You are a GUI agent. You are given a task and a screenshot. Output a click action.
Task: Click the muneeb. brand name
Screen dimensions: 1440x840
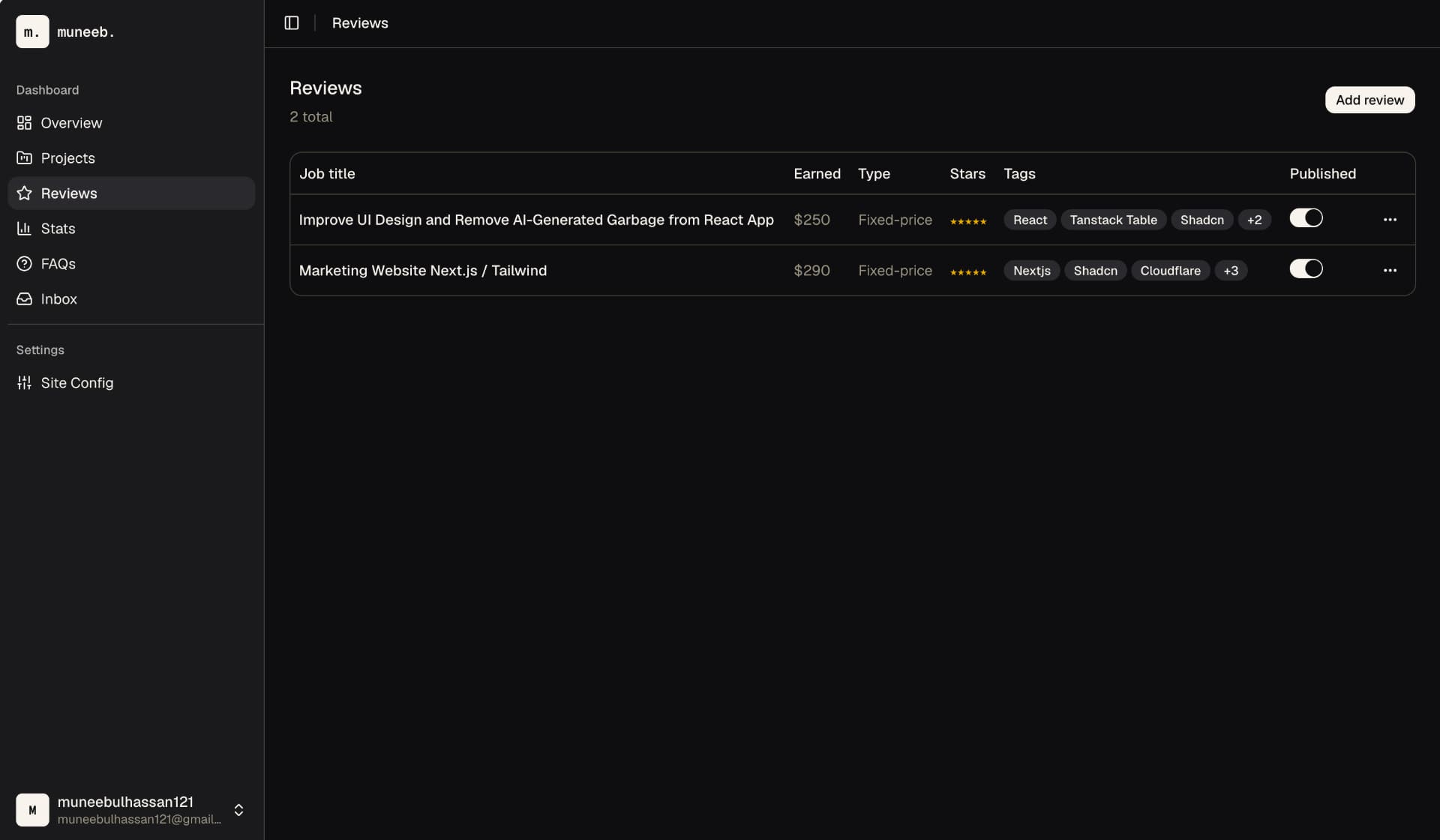pyautogui.click(x=86, y=31)
